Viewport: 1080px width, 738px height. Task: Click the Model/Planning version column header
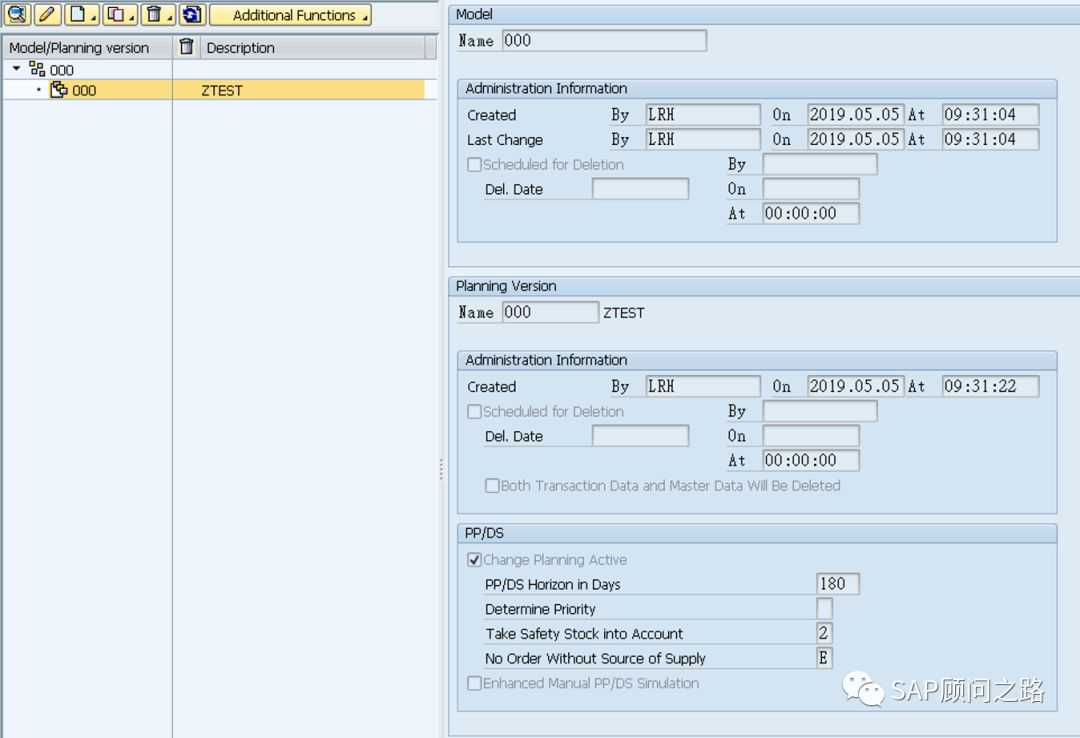[80, 48]
